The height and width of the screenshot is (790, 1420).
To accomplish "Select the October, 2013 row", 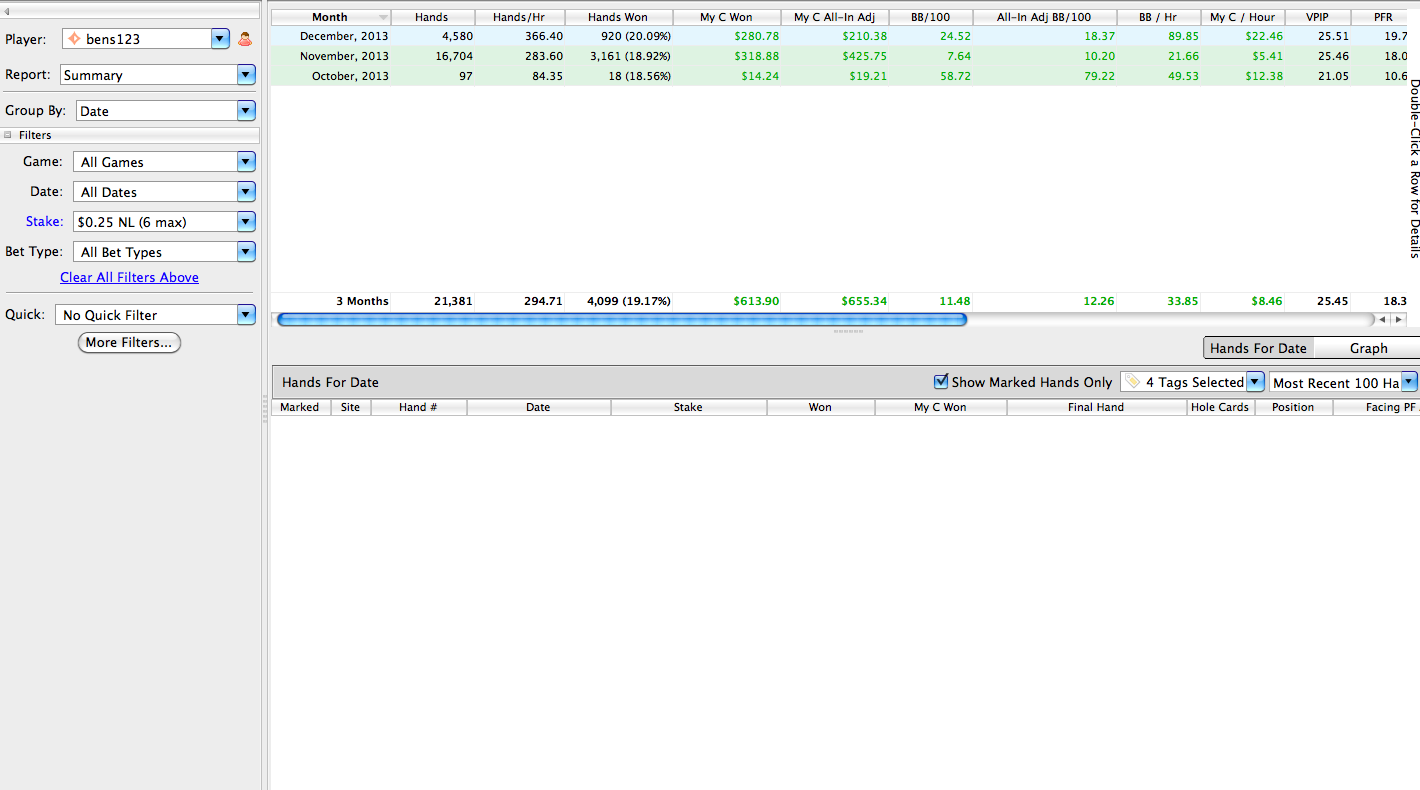I will (839, 76).
